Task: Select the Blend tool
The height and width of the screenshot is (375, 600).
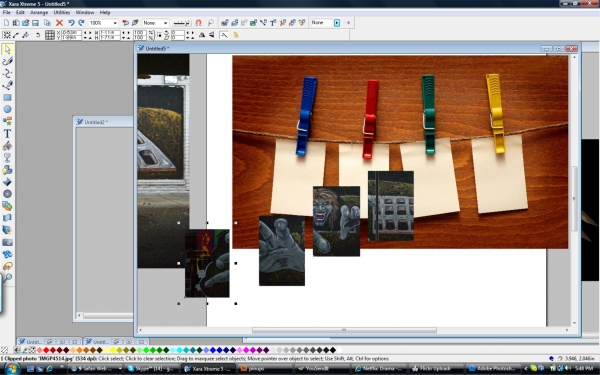Action: point(7,206)
